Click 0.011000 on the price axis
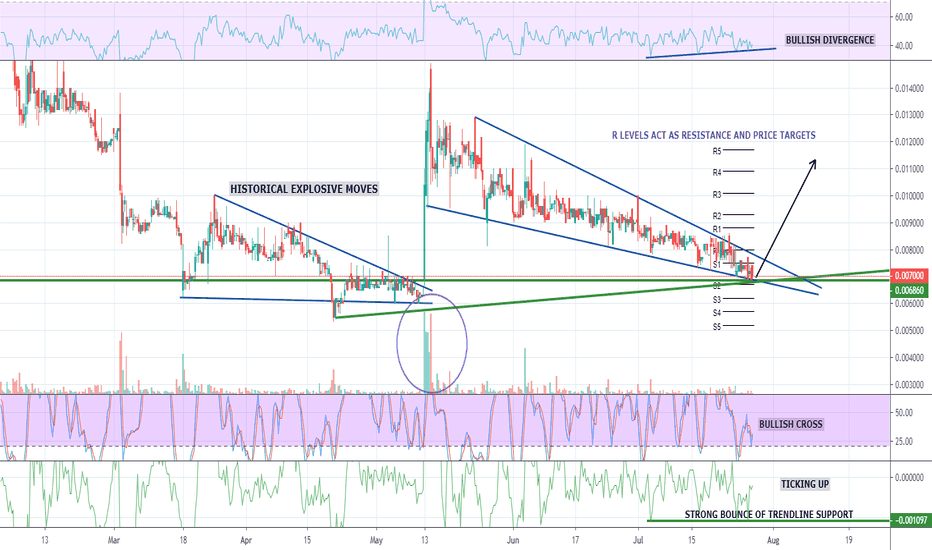This screenshot has height=550, width=932. click(x=909, y=169)
